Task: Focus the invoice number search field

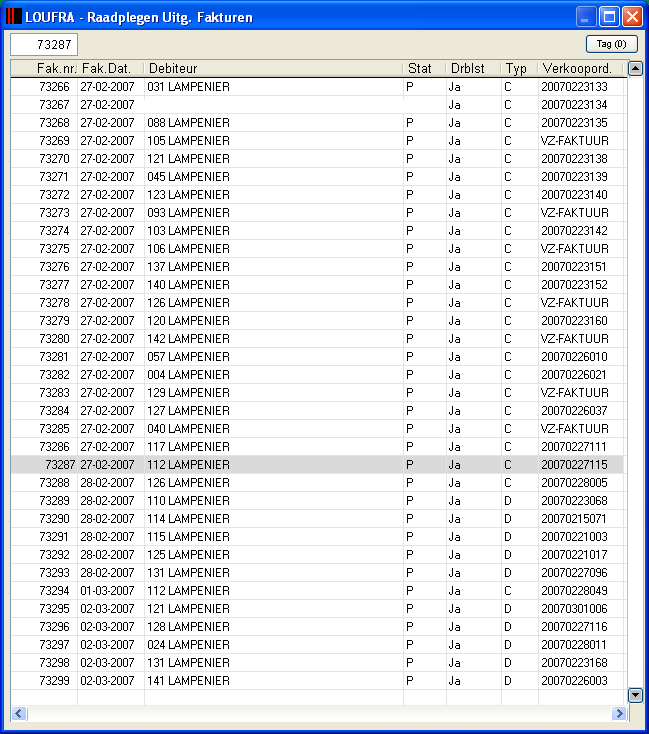Action: [44, 44]
